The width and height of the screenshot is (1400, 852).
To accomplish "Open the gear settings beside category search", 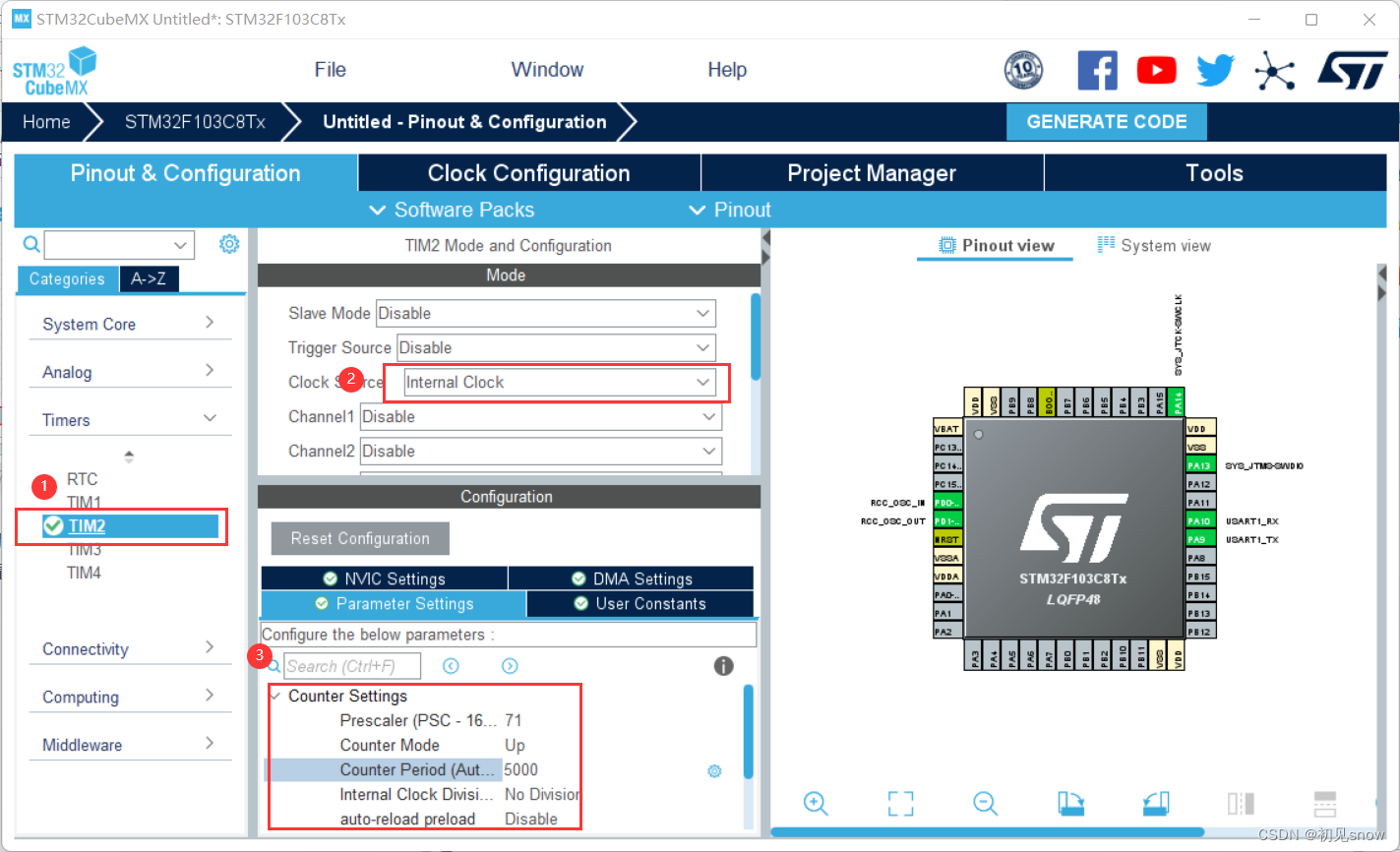I will [x=229, y=244].
